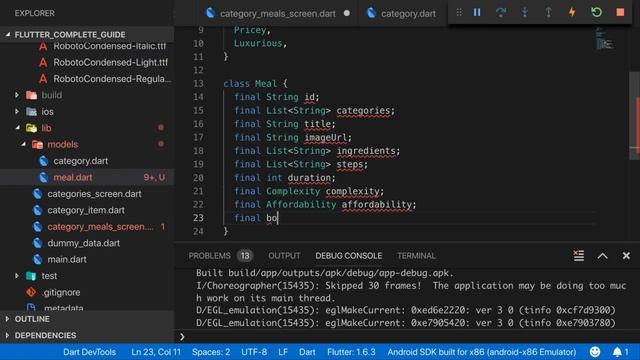Stop debugging with the red square
The width and height of the screenshot is (640, 360).
pos(620,12)
